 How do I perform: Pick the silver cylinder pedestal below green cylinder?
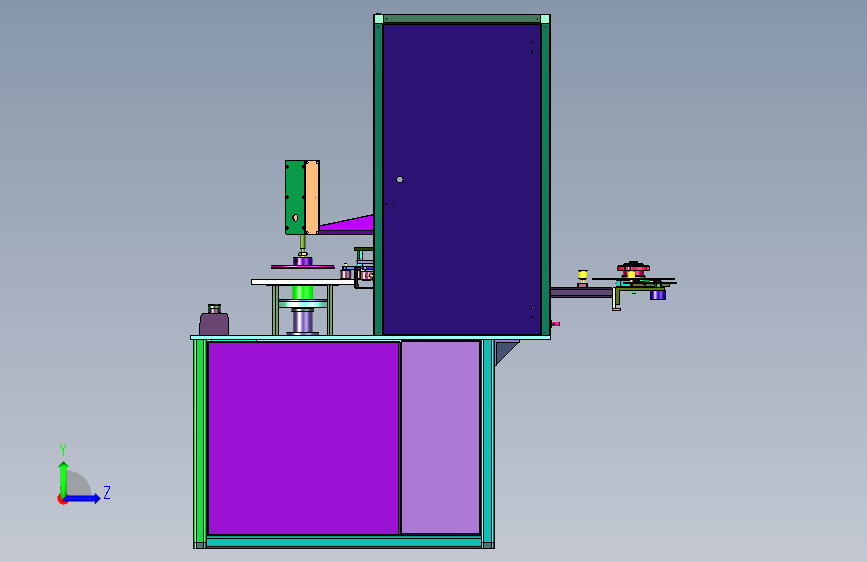(x=302, y=321)
